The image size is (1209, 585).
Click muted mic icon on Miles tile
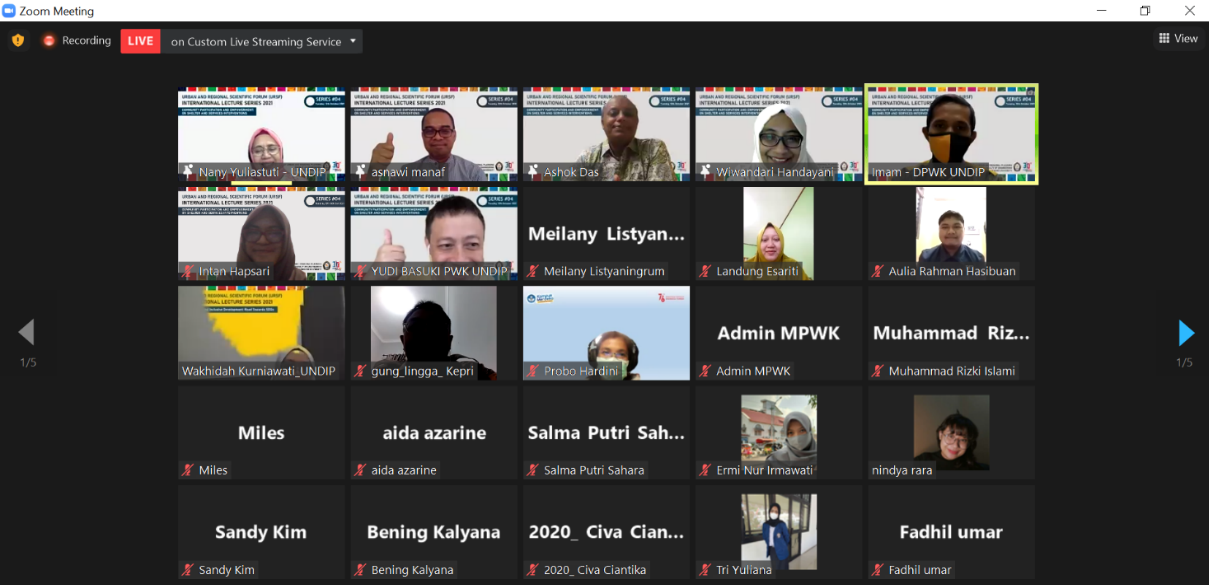coord(187,470)
